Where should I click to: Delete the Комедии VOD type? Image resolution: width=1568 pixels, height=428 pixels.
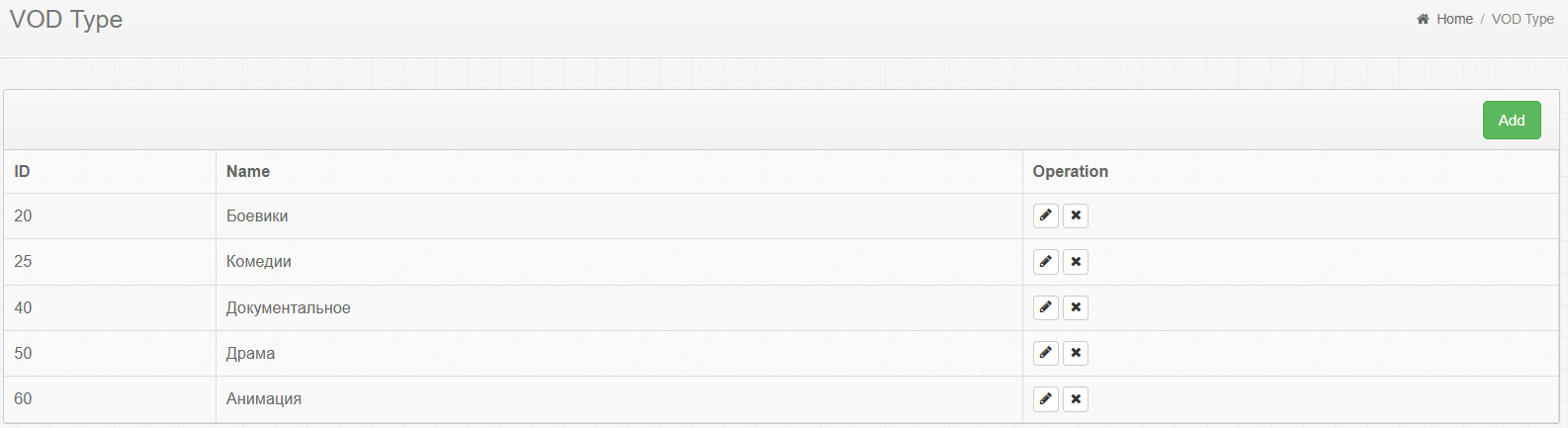pos(1076,262)
